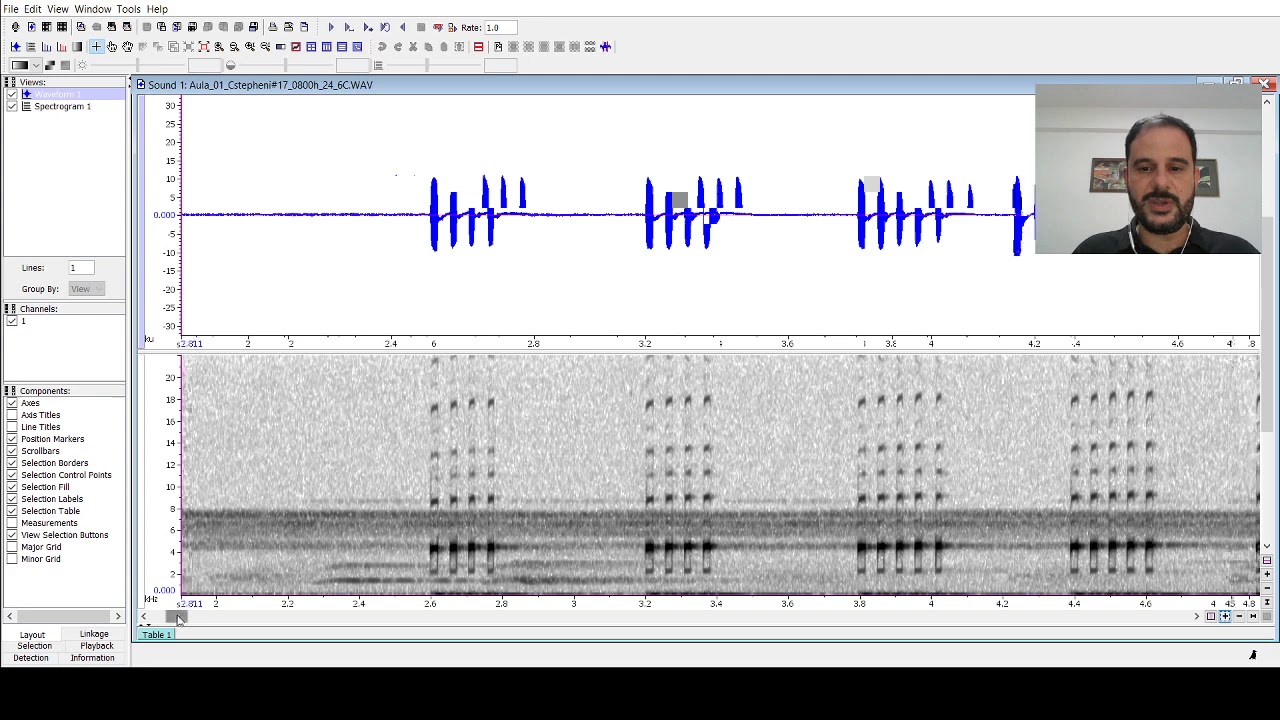Open the File menu
The height and width of the screenshot is (720, 1280).
[x=10, y=9]
